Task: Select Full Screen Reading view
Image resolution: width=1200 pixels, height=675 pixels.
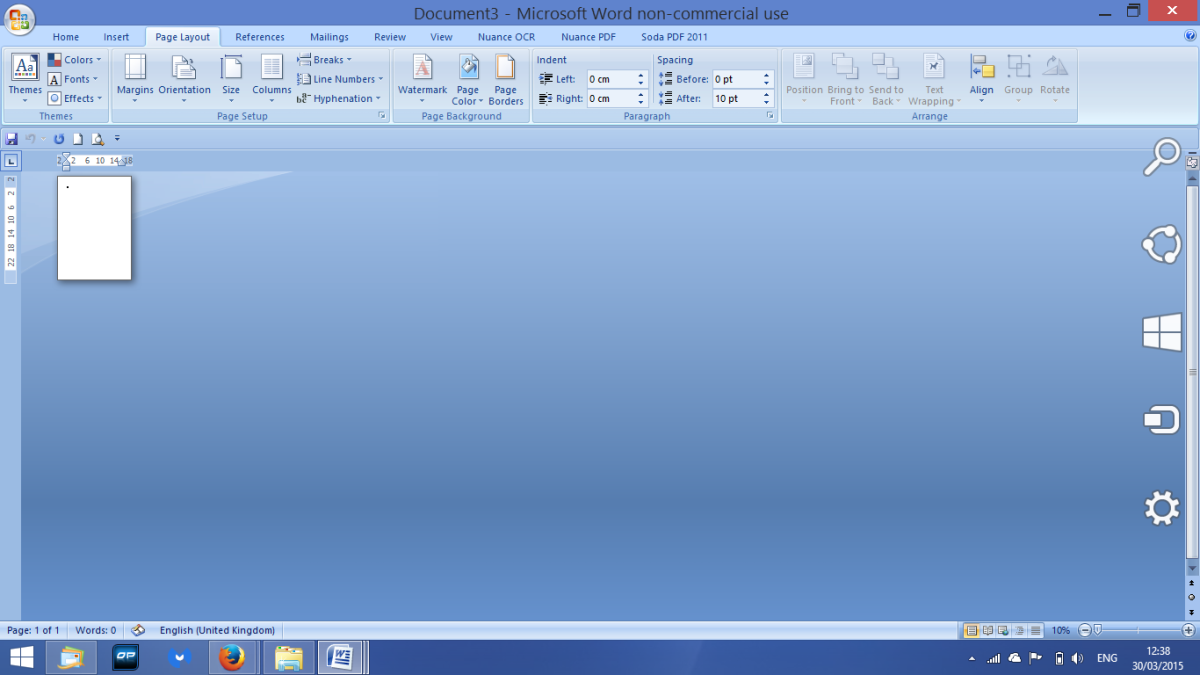Action: tap(987, 631)
